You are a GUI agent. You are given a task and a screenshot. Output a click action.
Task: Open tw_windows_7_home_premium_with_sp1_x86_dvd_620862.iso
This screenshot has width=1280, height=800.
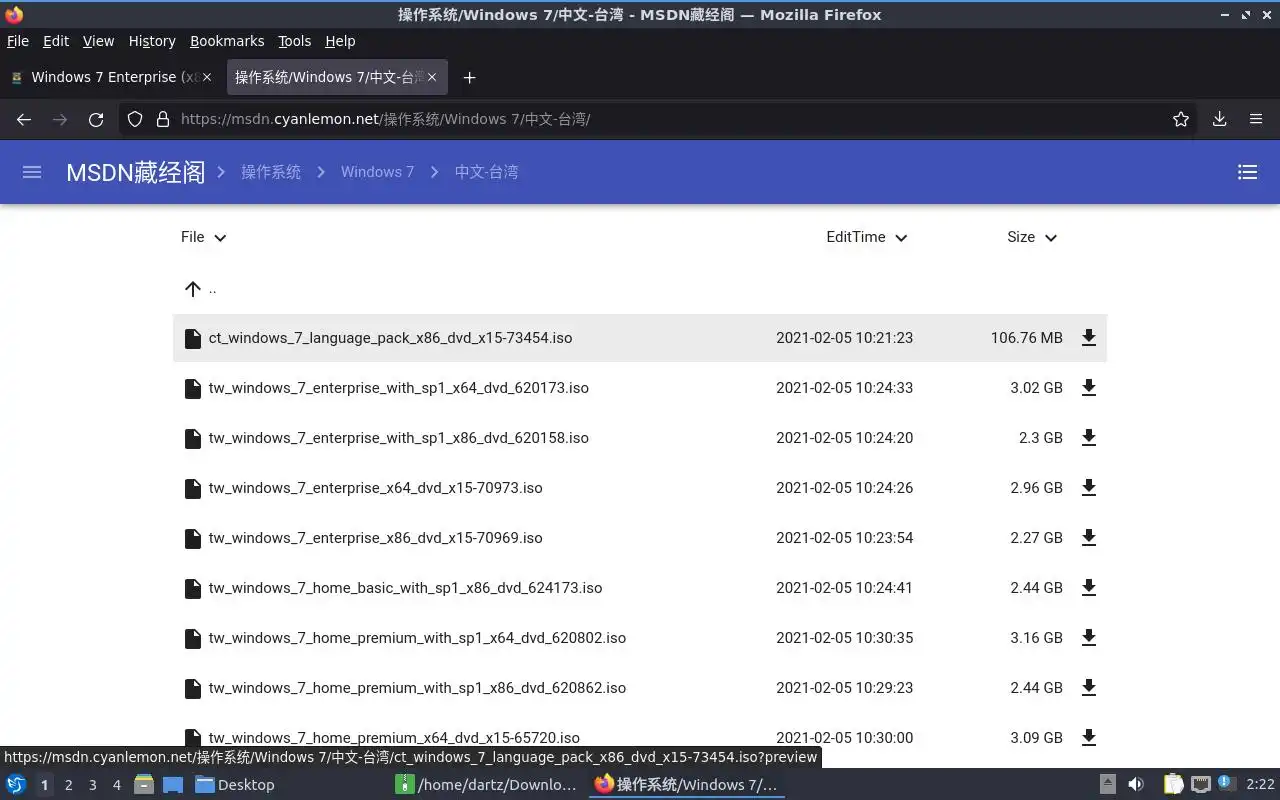418,688
